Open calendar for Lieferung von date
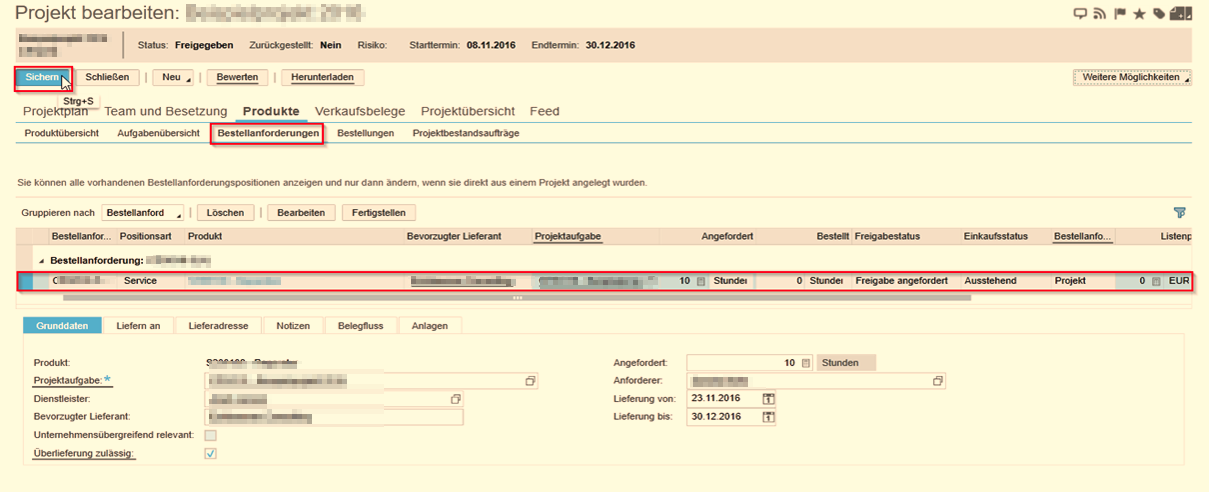The width and height of the screenshot is (1209, 492). (768, 399)
